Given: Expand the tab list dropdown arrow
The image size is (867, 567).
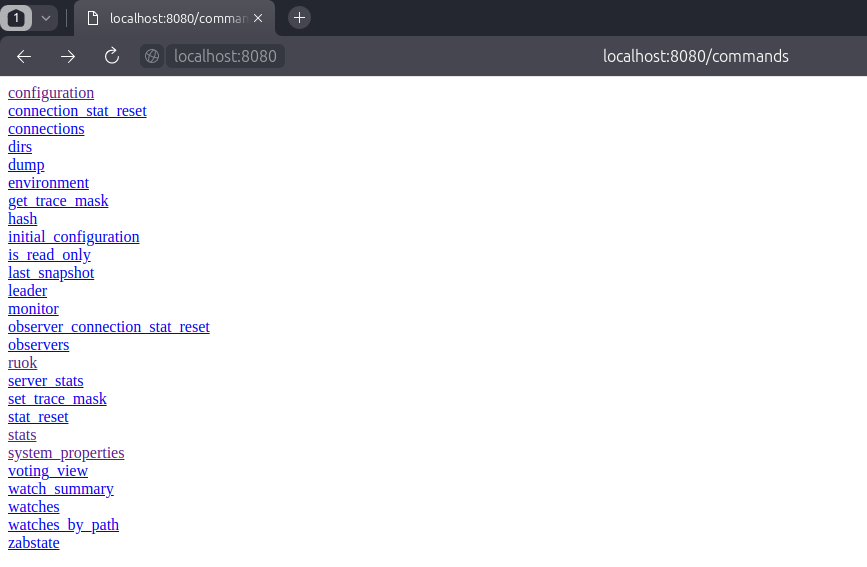Looking at the screenshot, I should pyautogui.click(x=46, y=18).
